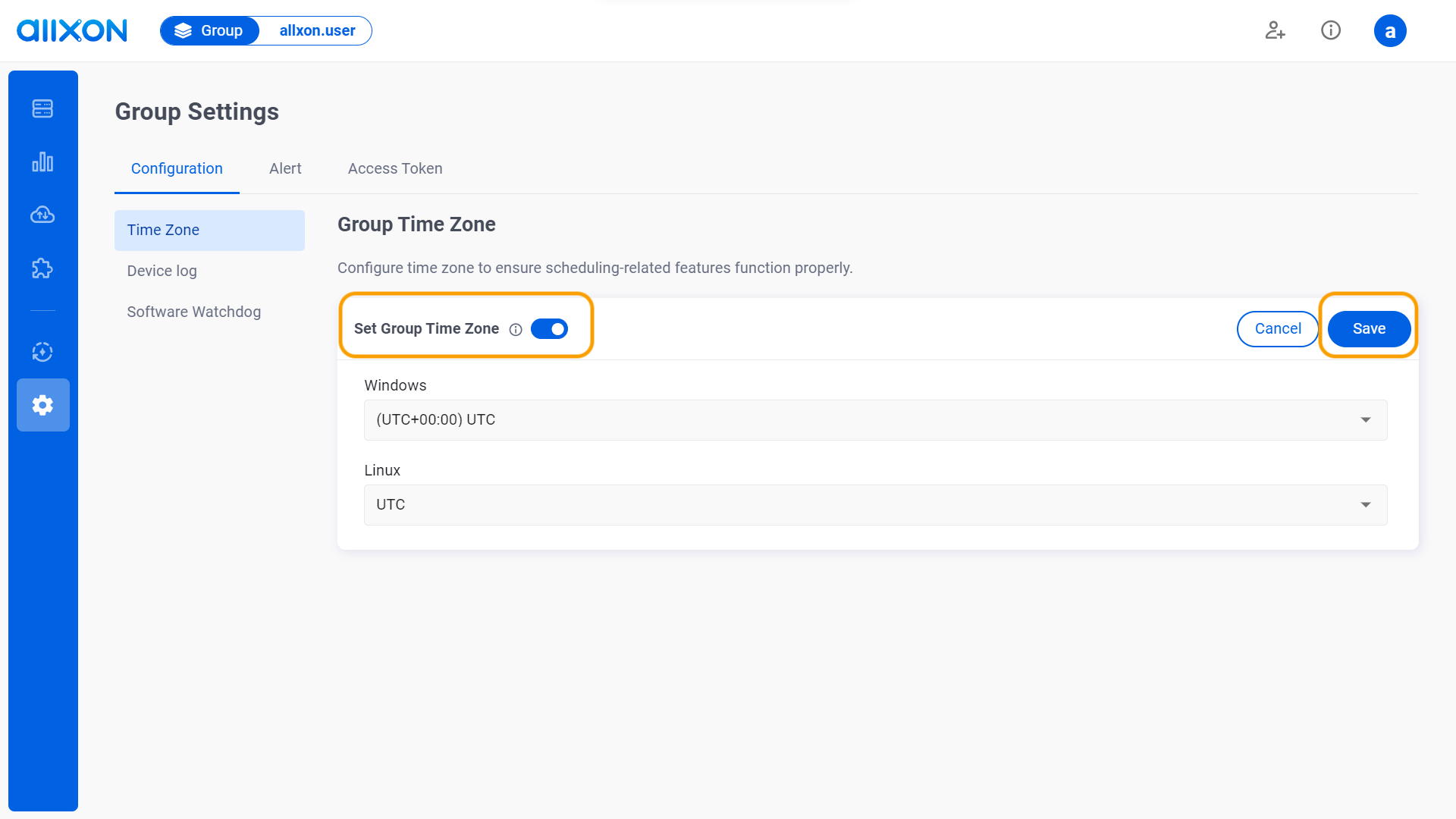The width and height of the screenshot is (1456, 819).
Task: Open the Settings gear in the sidebar
Action: click(x=42, y=405)
